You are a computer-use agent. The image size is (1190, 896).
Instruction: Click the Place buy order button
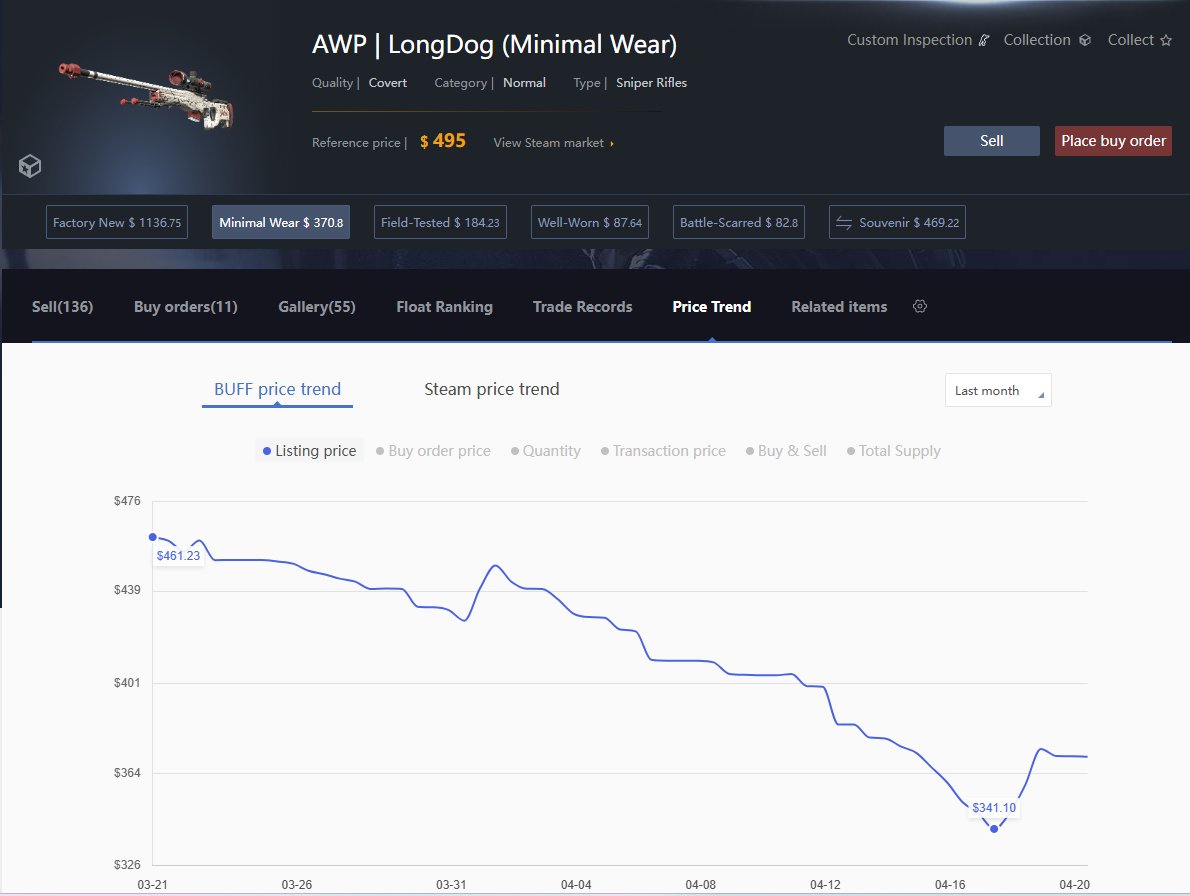(1113, 141)
